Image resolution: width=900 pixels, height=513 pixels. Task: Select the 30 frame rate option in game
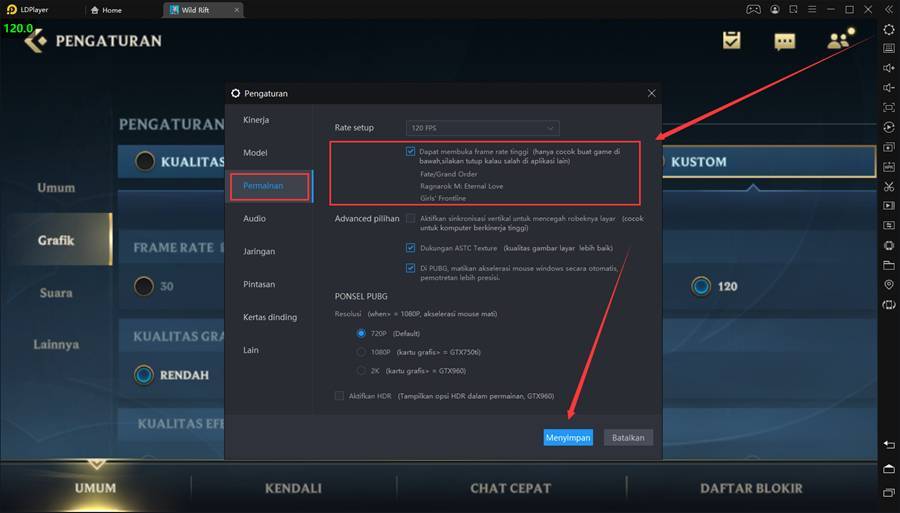[144, 286]
